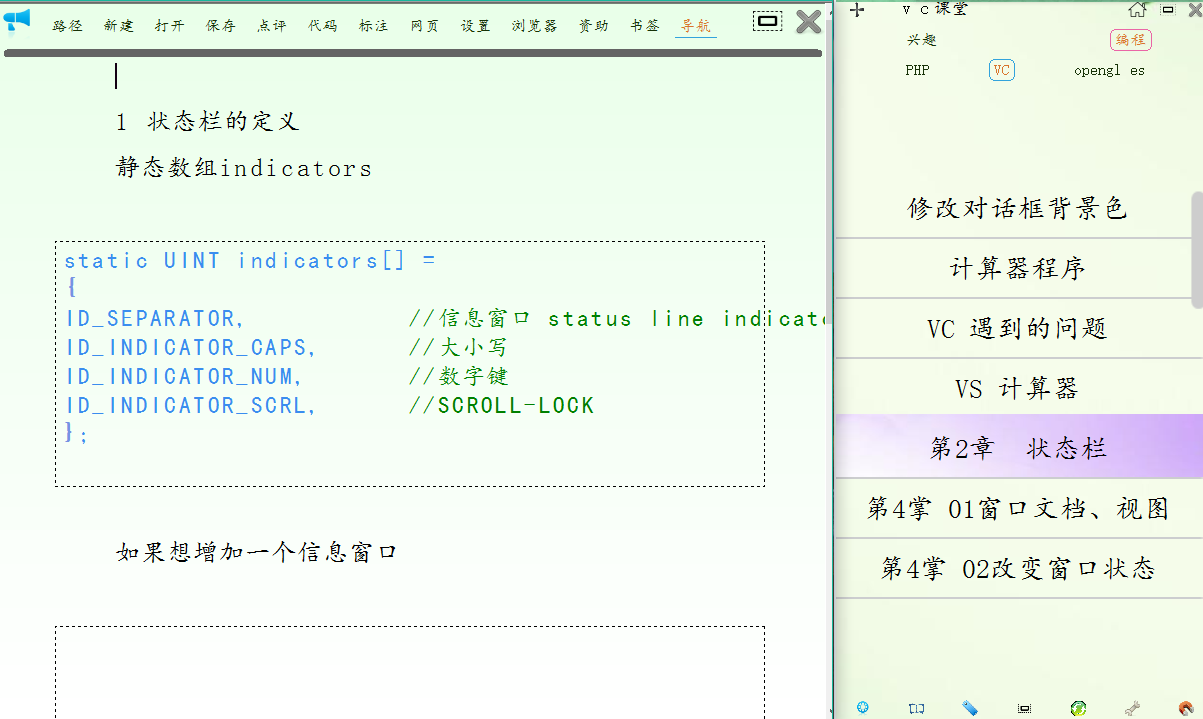Open 第4掌 02改变窗口状态 entry
This screenshot has width=1203, height=719.
coord(1017,568)
